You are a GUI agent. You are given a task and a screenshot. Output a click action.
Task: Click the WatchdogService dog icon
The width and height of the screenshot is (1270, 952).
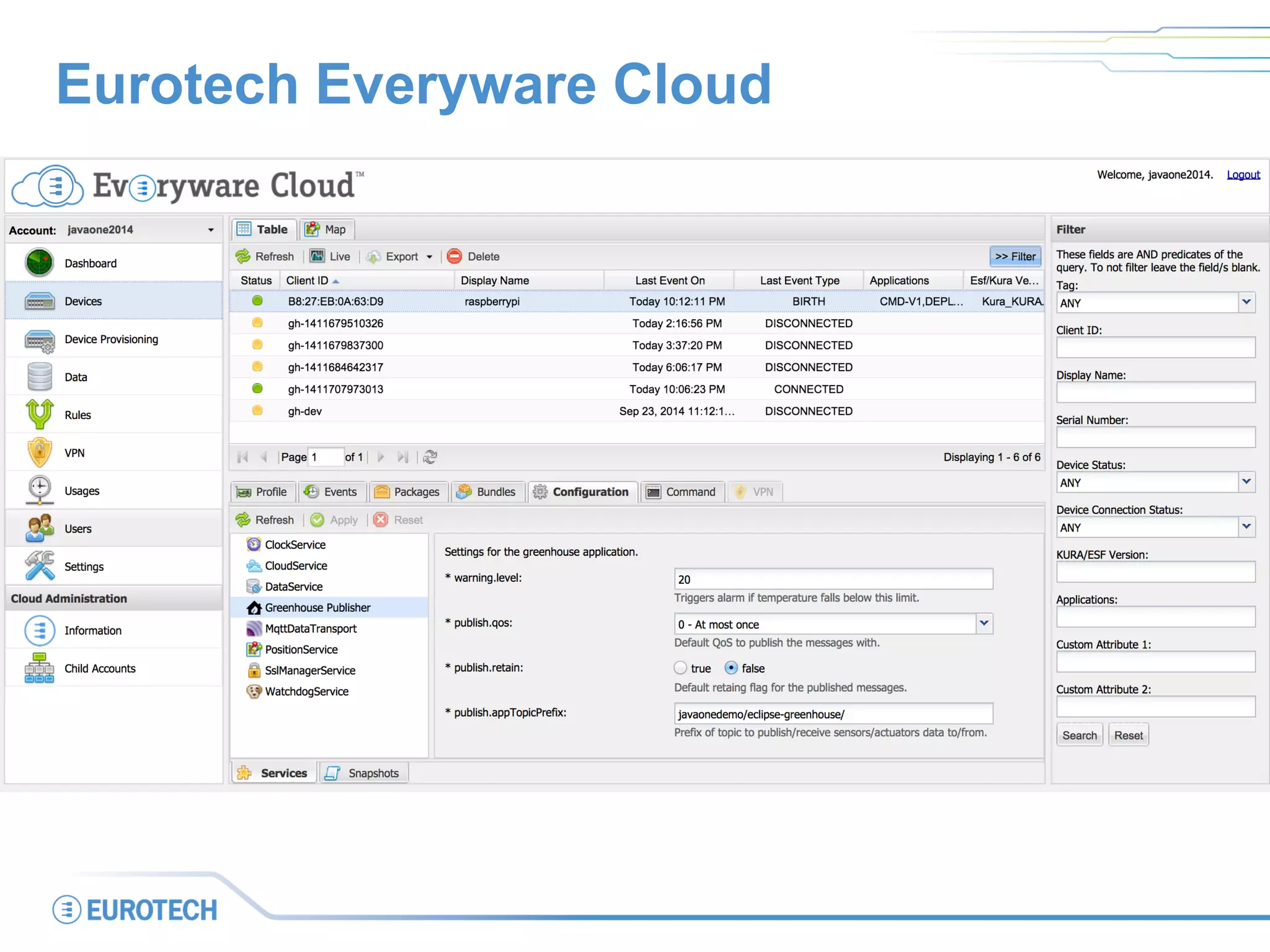[x=254, y=691]
